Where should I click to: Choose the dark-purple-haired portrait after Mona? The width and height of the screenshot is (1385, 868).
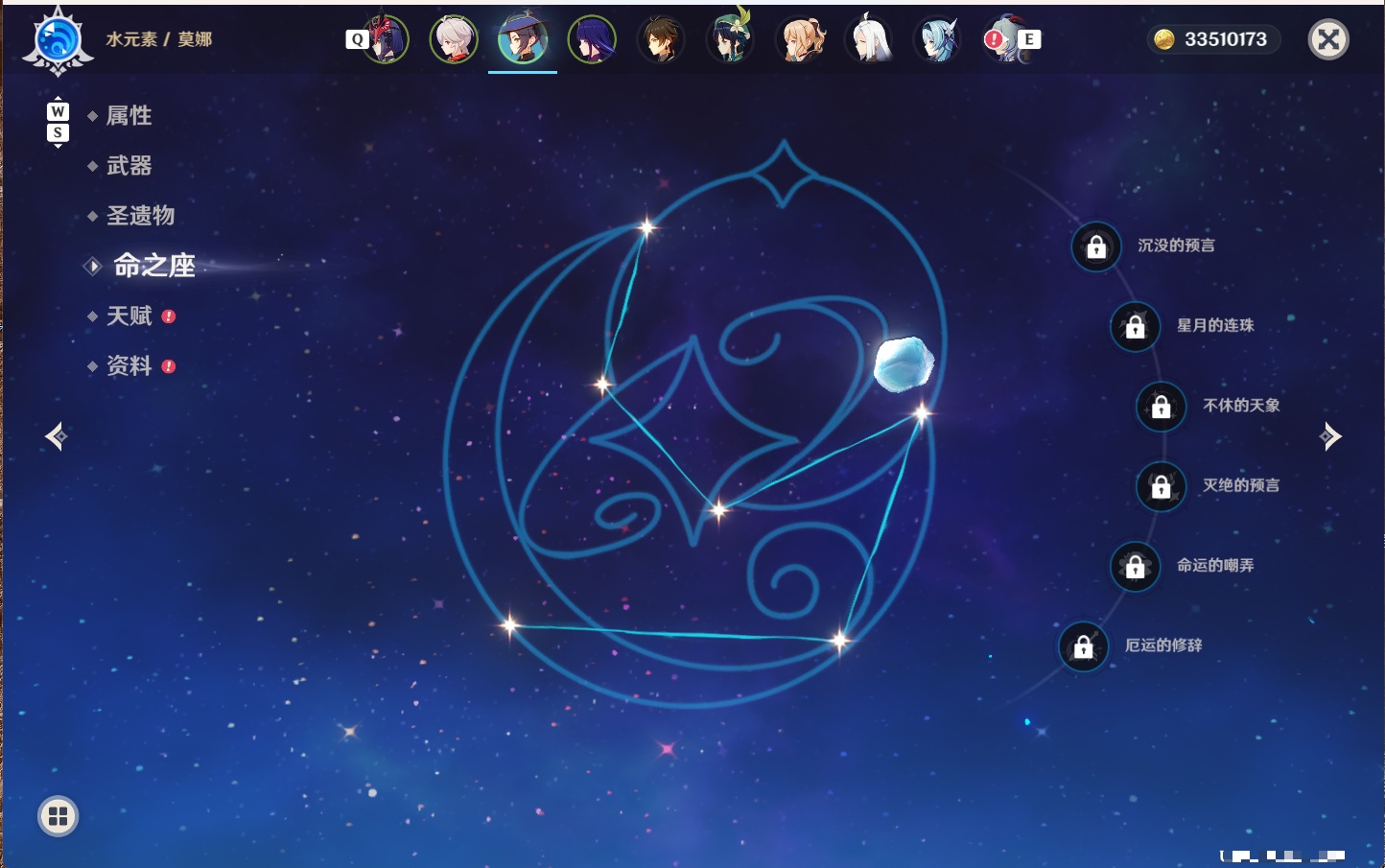point(592,39)
